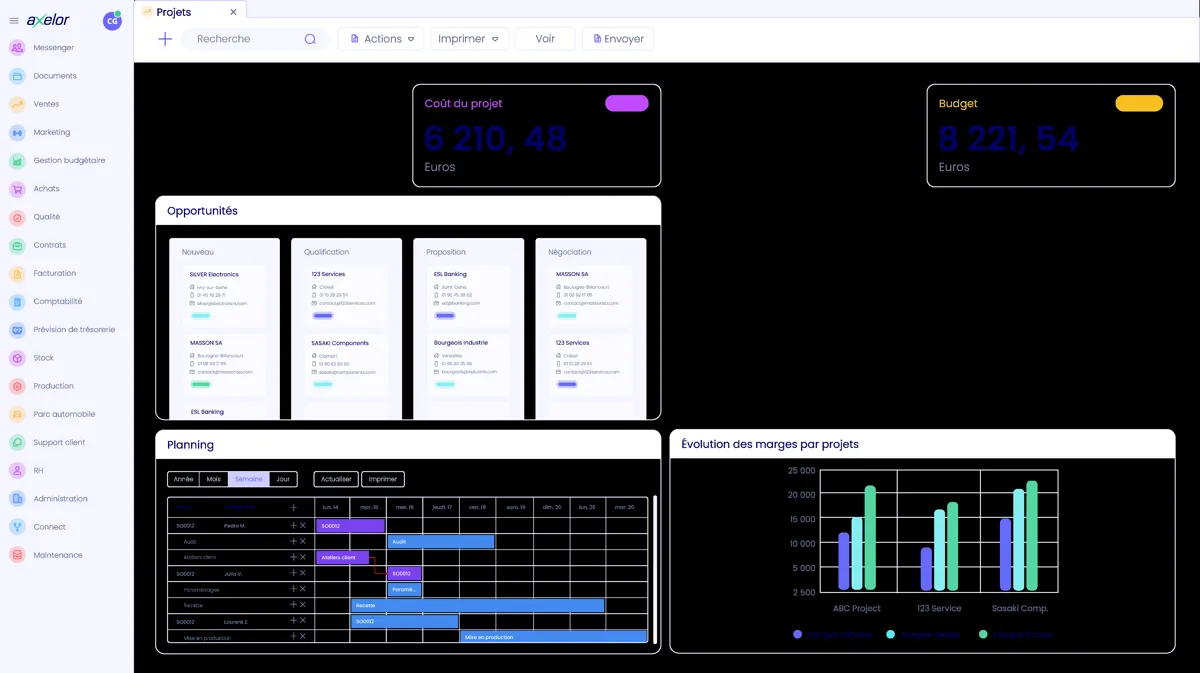
Task: Switch the planning view to Mois
Action: point(214,479)
